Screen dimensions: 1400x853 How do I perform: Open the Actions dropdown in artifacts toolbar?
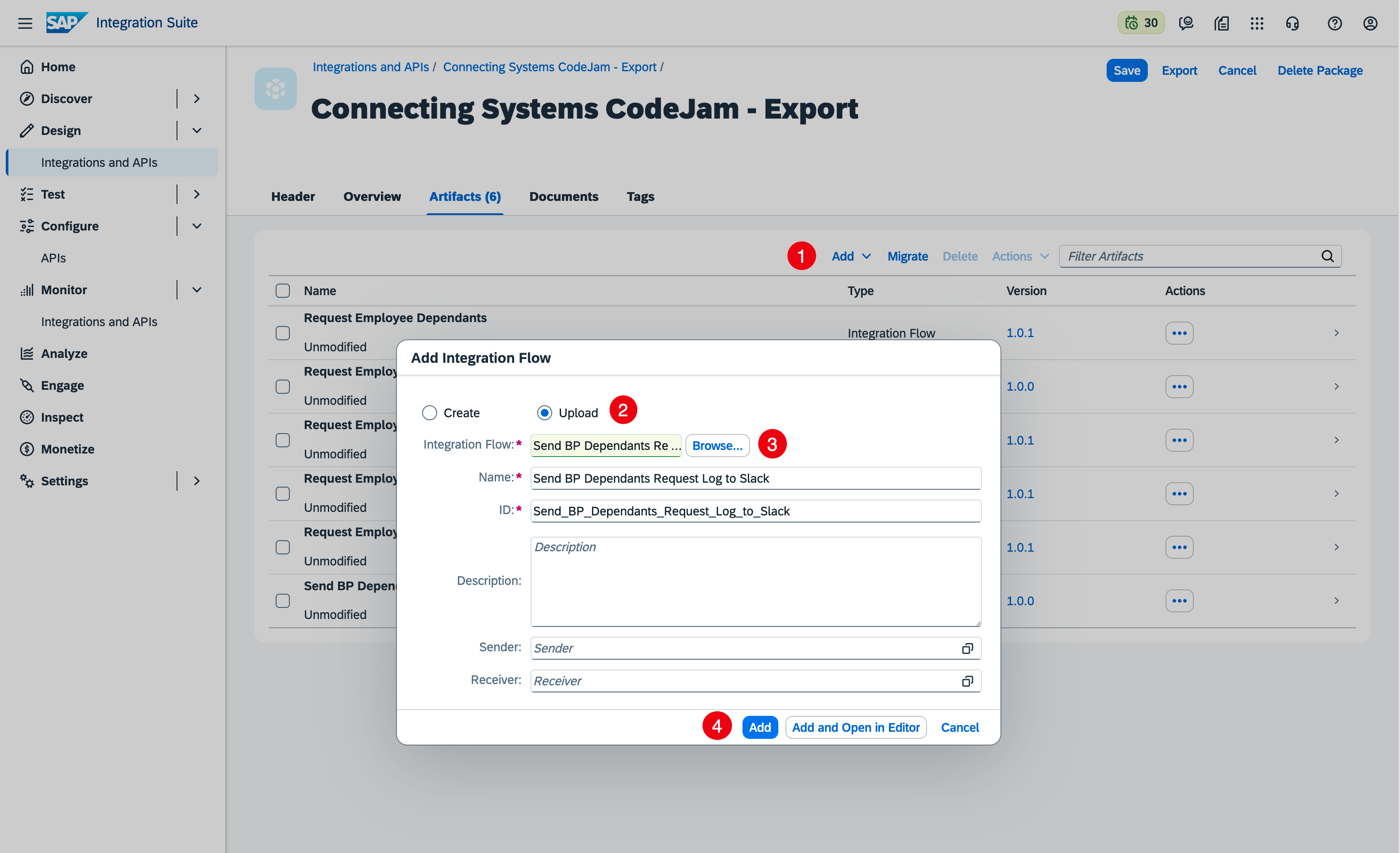[x=1020, y=256]
